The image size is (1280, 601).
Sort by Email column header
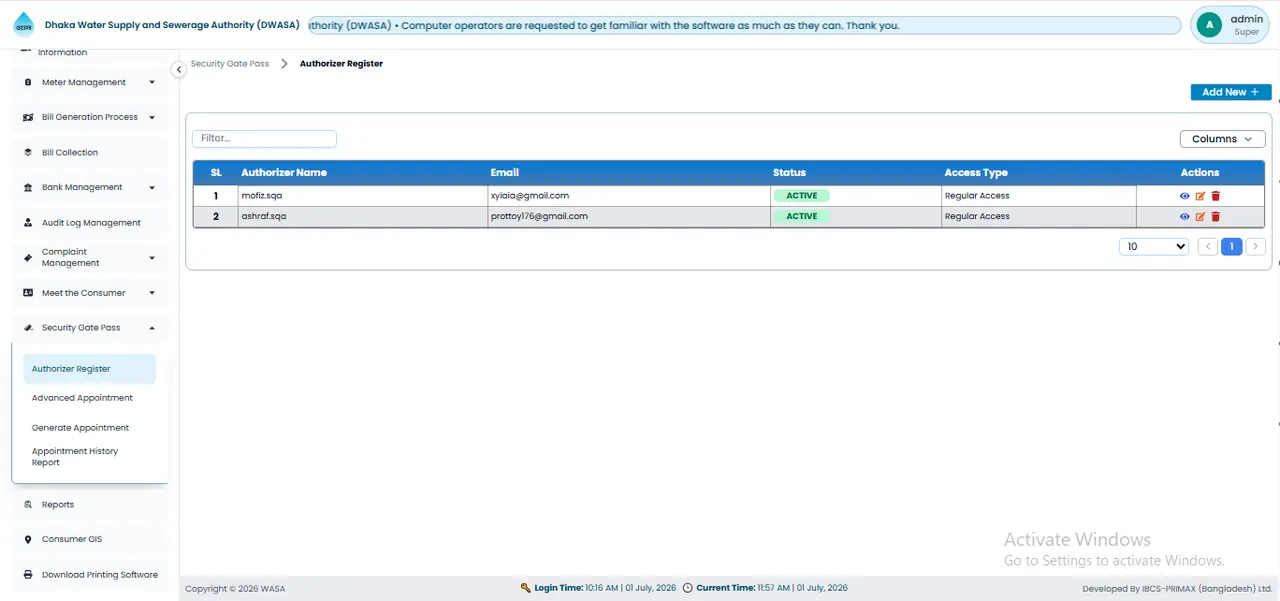505,173
